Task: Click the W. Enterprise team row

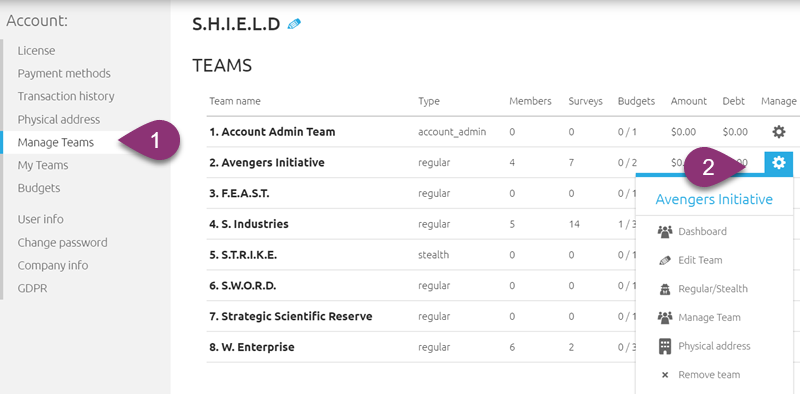Action: 421,347
